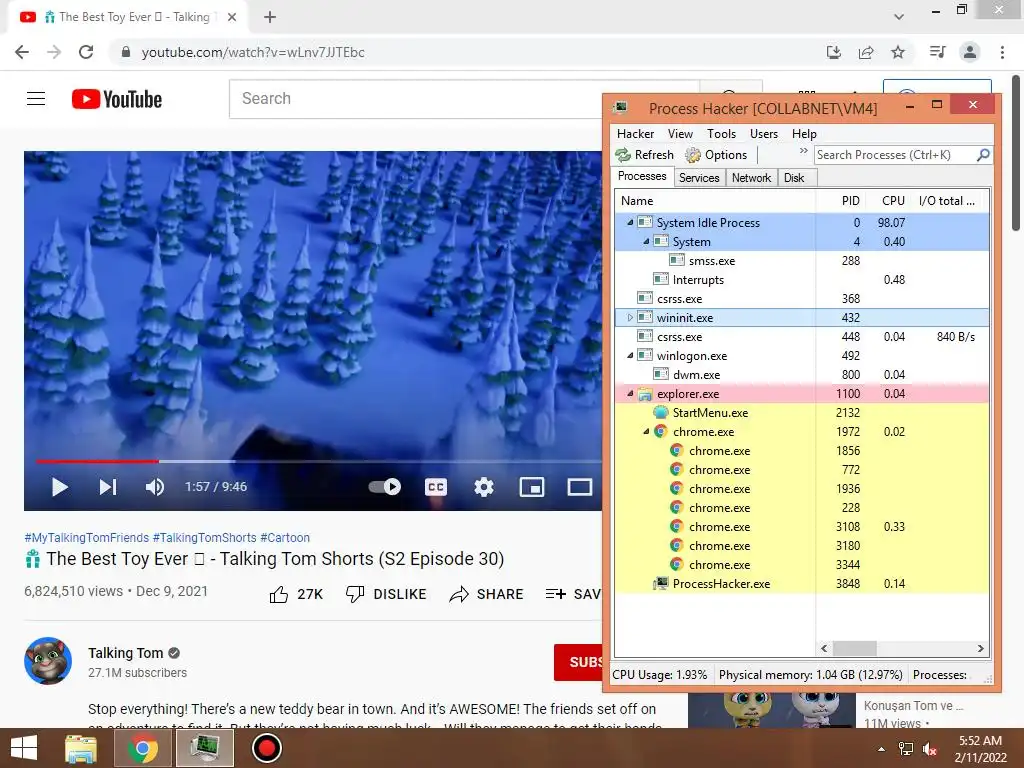The width and height of the screenshot is (1024, 768).
Task: Bookmark this page with the star icon
Action: pos(898,52)
